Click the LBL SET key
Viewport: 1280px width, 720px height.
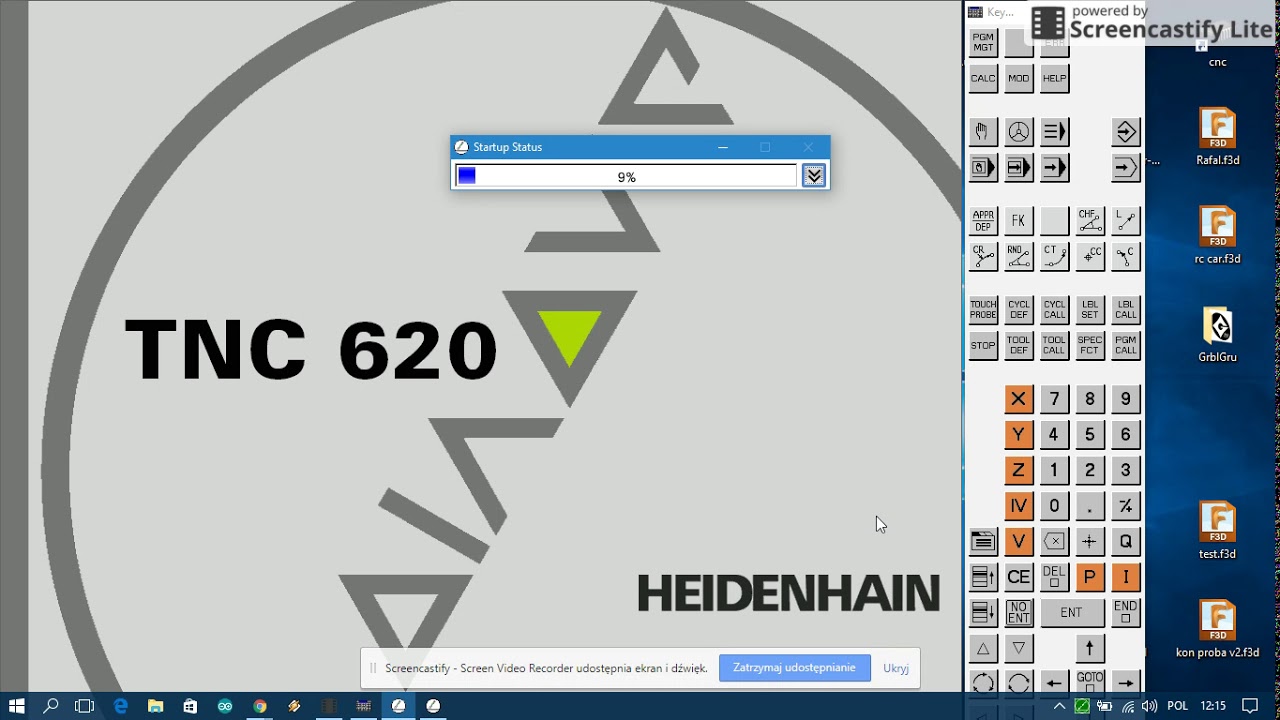point(1090,310)
